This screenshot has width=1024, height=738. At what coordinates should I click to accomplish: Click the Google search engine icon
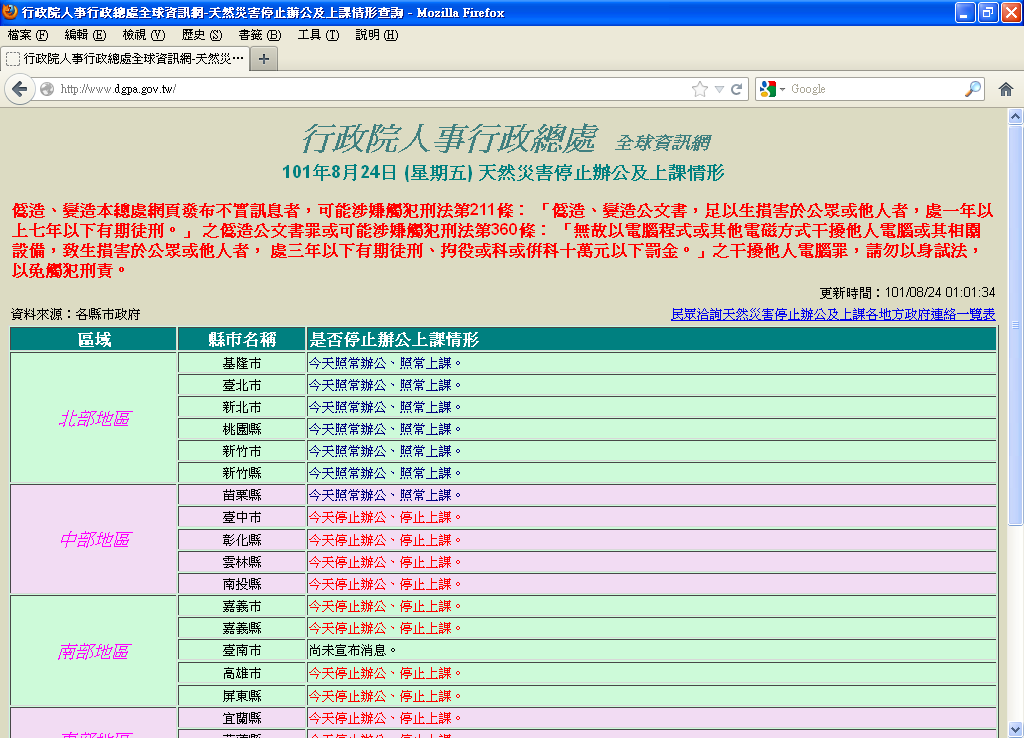(x=768, y=89)
